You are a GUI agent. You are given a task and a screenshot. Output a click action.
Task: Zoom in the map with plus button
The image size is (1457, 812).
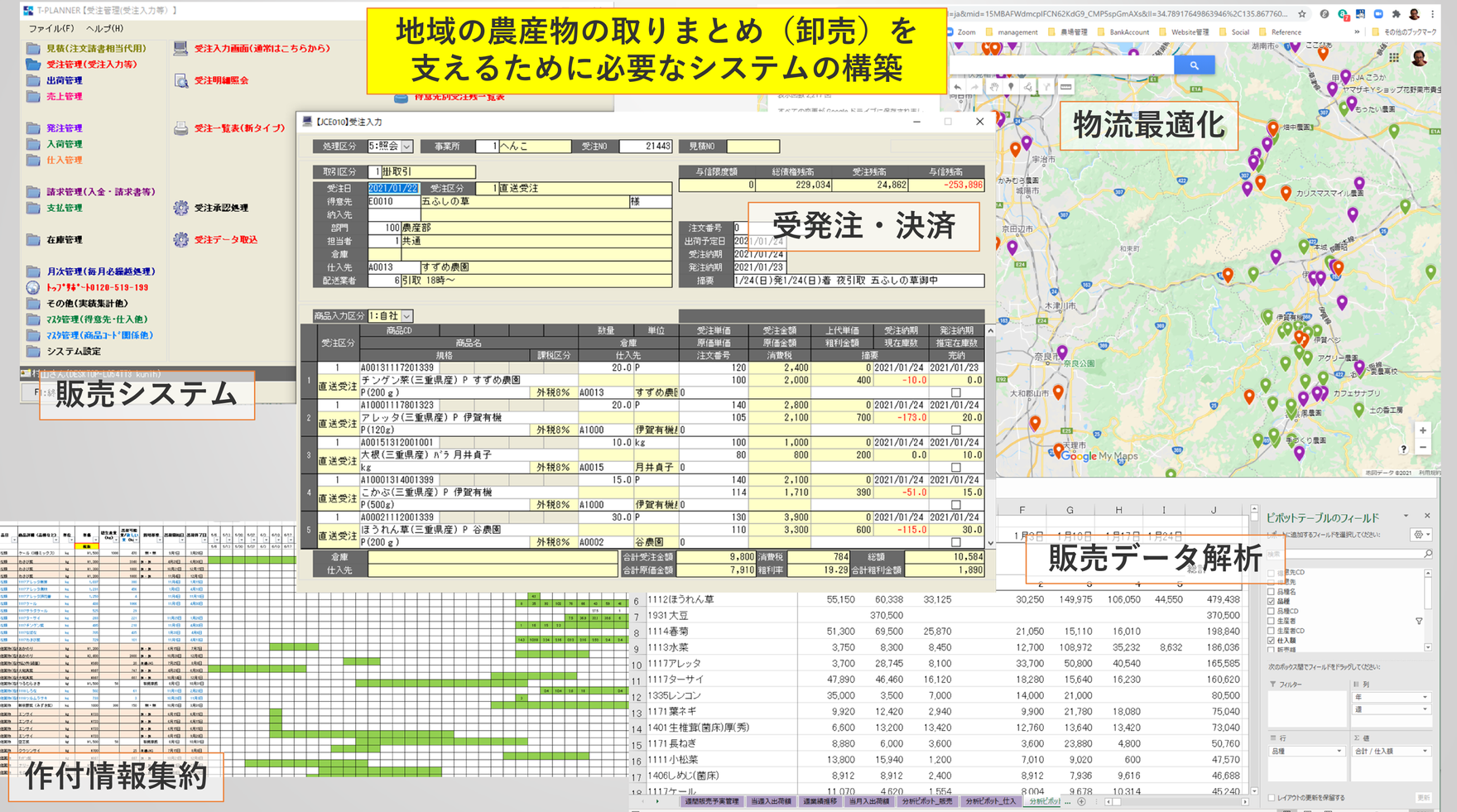click(1422, 430)
